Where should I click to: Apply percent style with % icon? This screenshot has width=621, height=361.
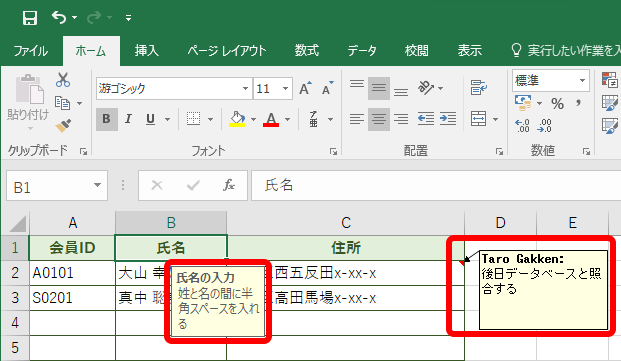(x=557, y=104)
